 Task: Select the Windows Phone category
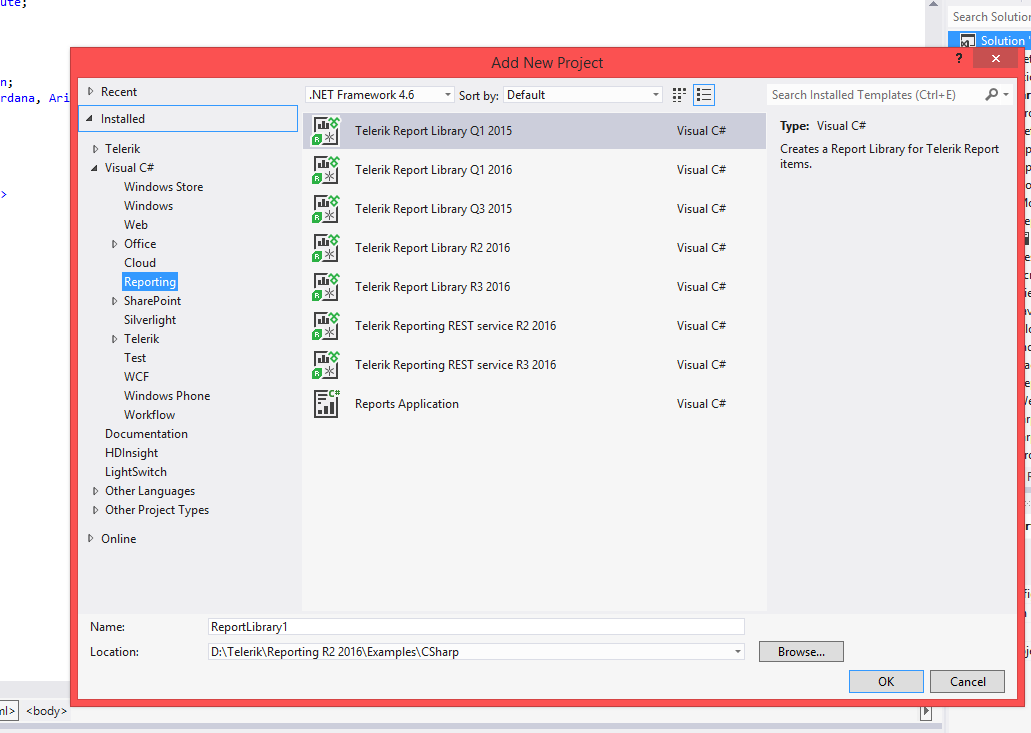[x=167, y=396]
